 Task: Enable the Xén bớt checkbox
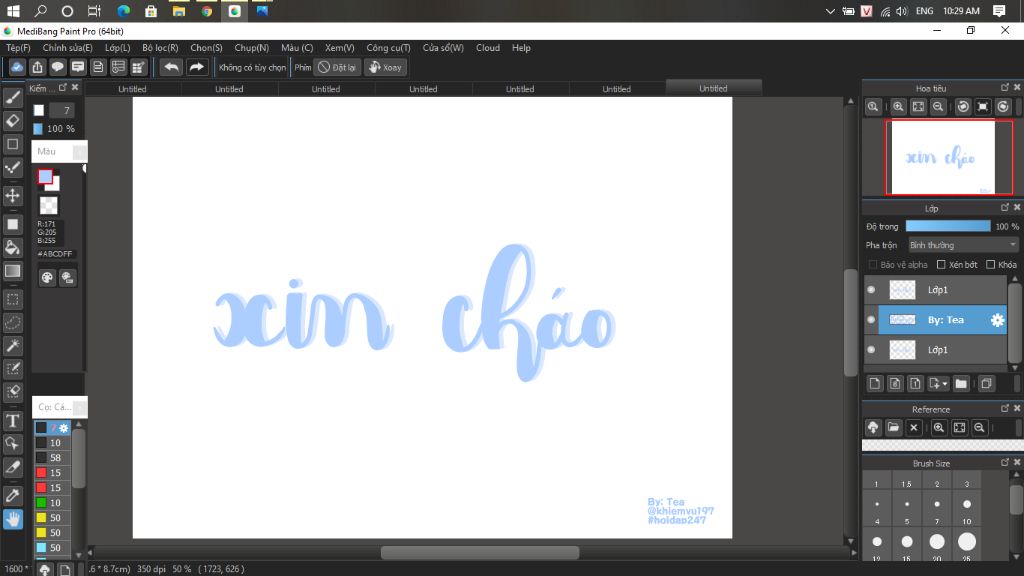941,264
